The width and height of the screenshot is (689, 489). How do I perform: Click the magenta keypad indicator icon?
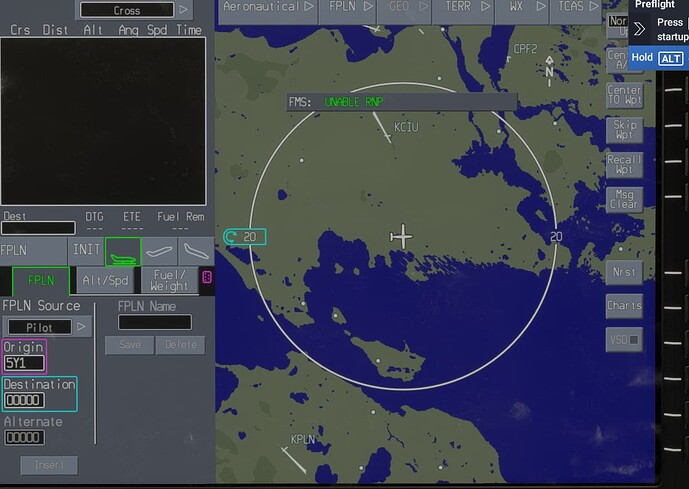coord(207,278)
